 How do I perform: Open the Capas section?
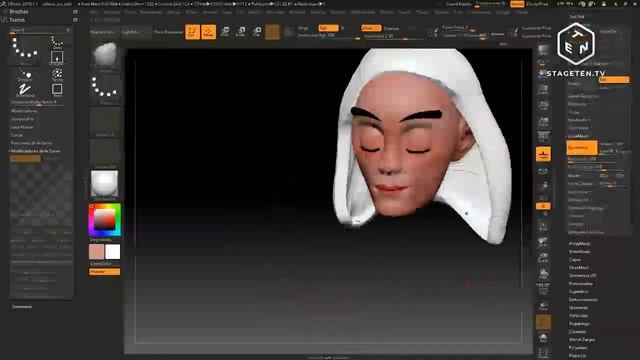point(575,260)
